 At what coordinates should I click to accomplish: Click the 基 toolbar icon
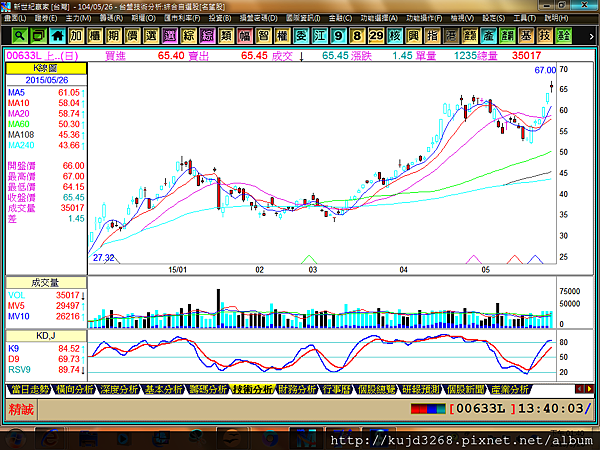click(x=526, y=36)
